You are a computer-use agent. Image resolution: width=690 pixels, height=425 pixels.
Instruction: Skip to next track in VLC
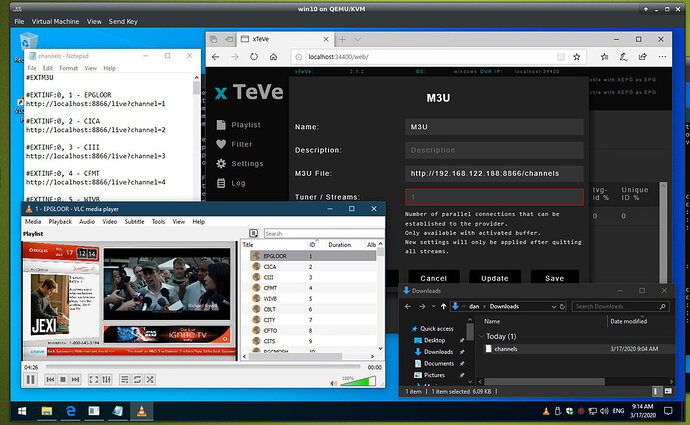(76, 379)
